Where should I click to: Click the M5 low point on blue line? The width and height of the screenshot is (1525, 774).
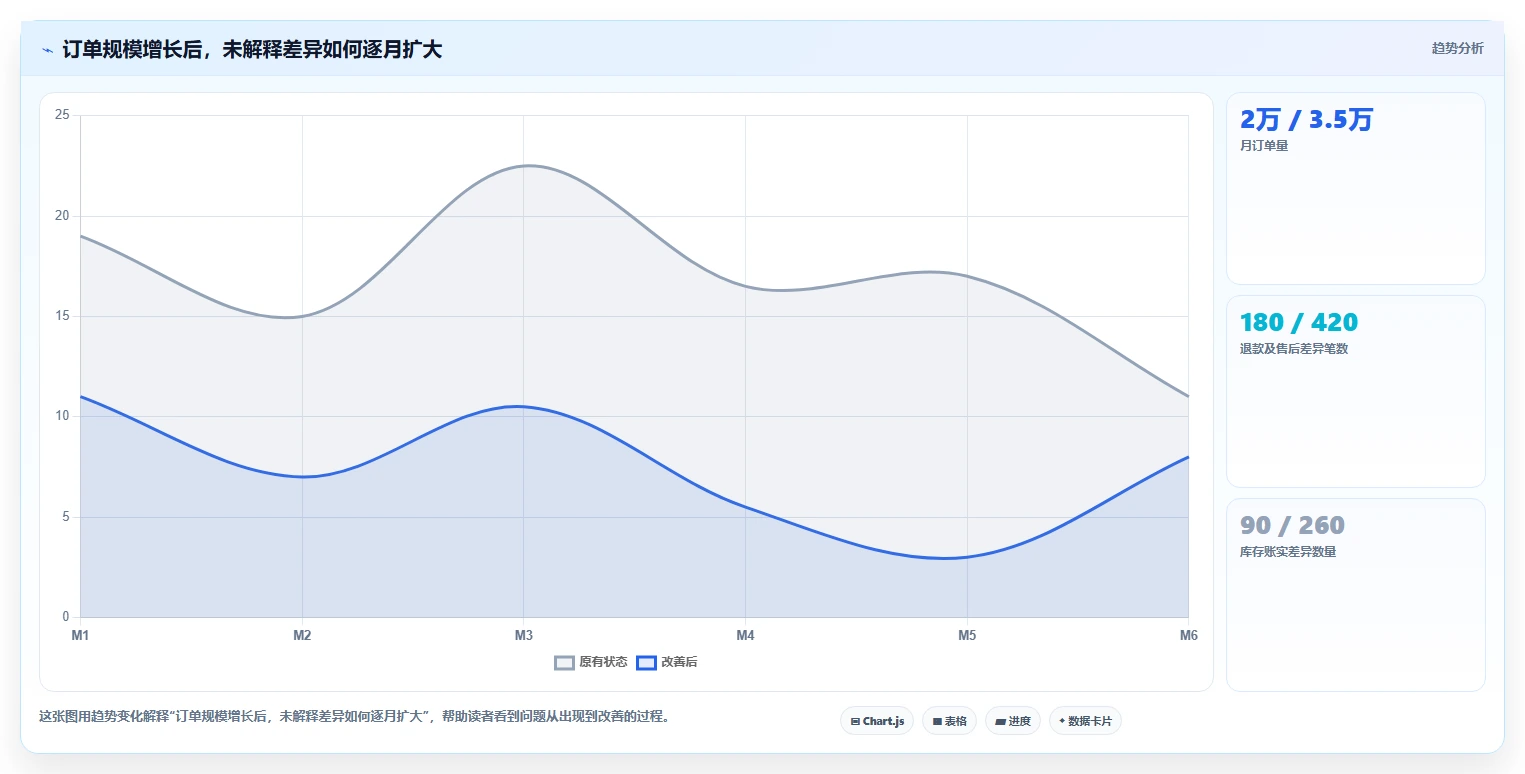click(967, 557)
